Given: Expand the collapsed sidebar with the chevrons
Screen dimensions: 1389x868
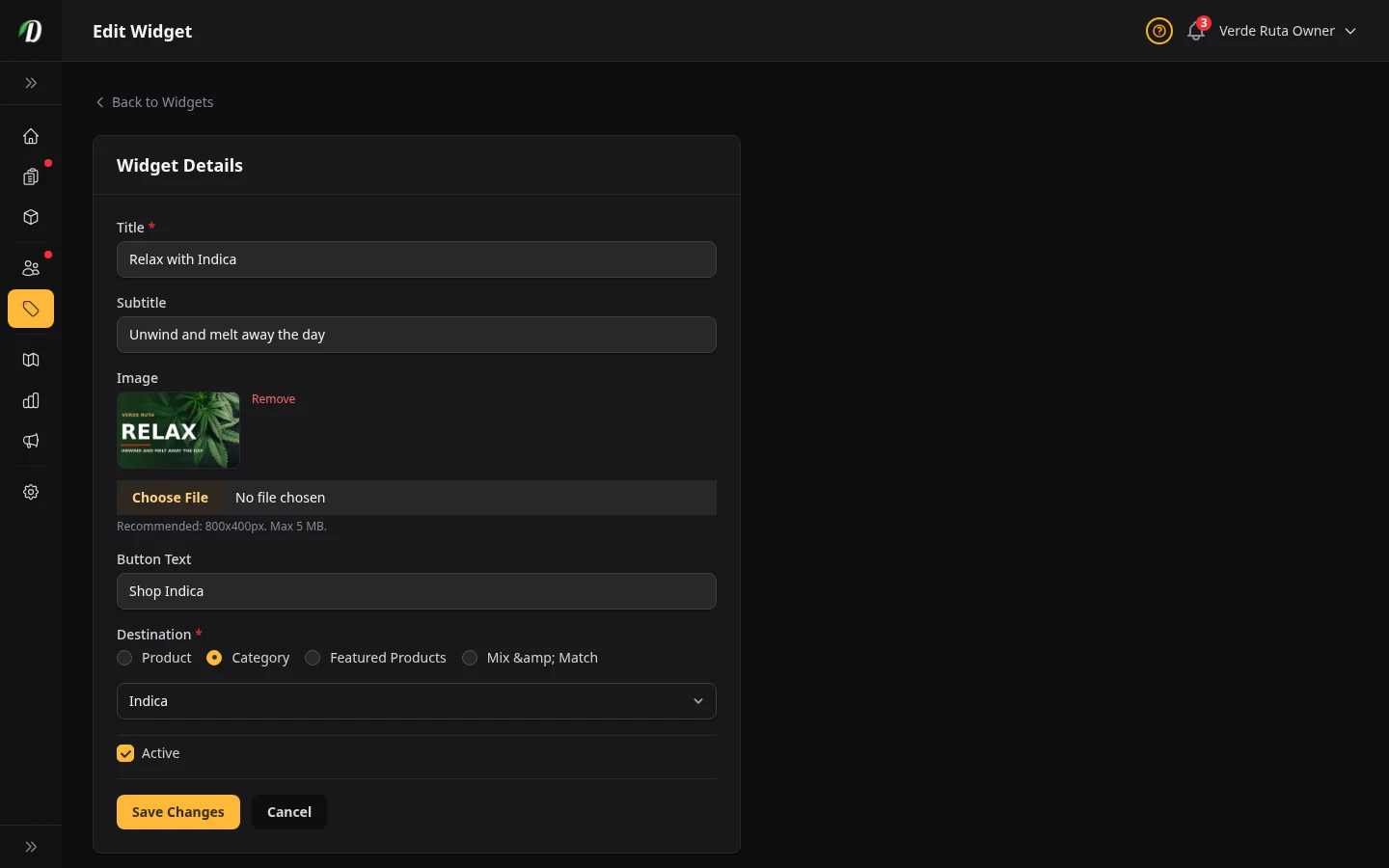Looking at the screenshot, I should point(31,83).
